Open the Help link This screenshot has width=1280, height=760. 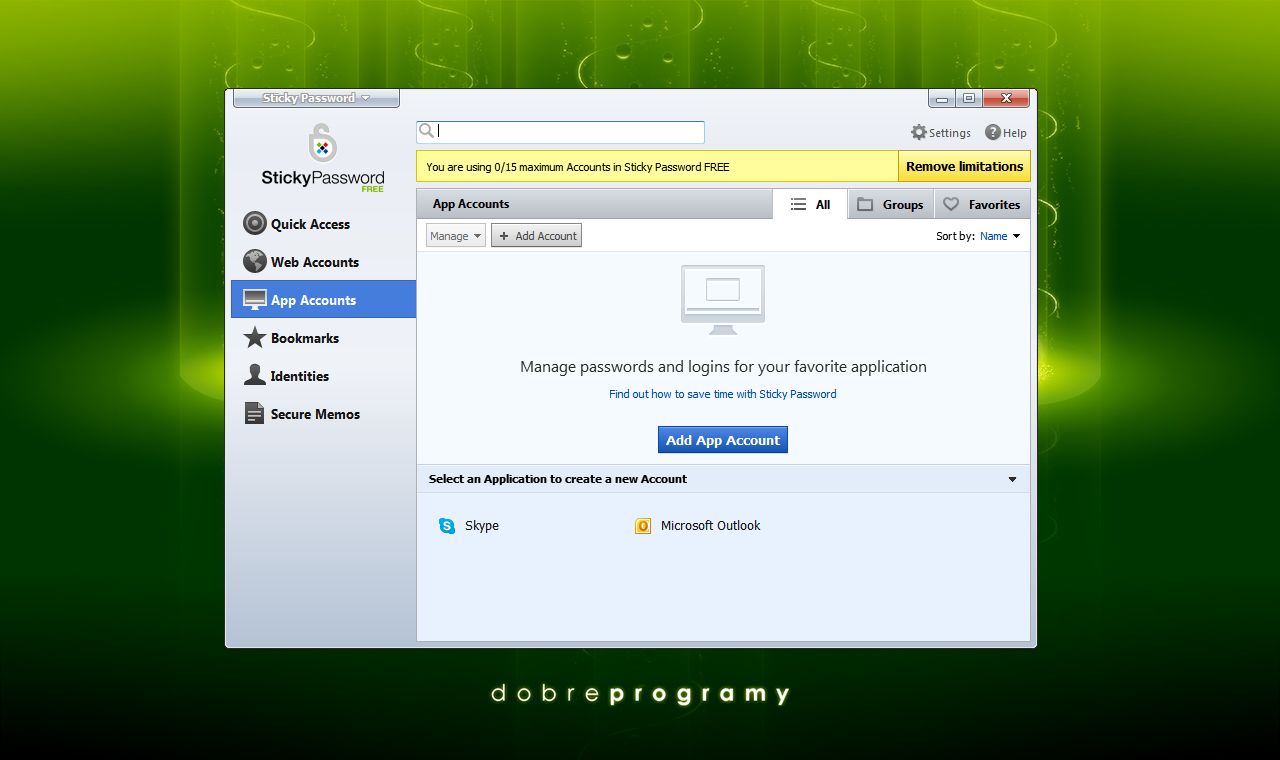pos(1006,132)
